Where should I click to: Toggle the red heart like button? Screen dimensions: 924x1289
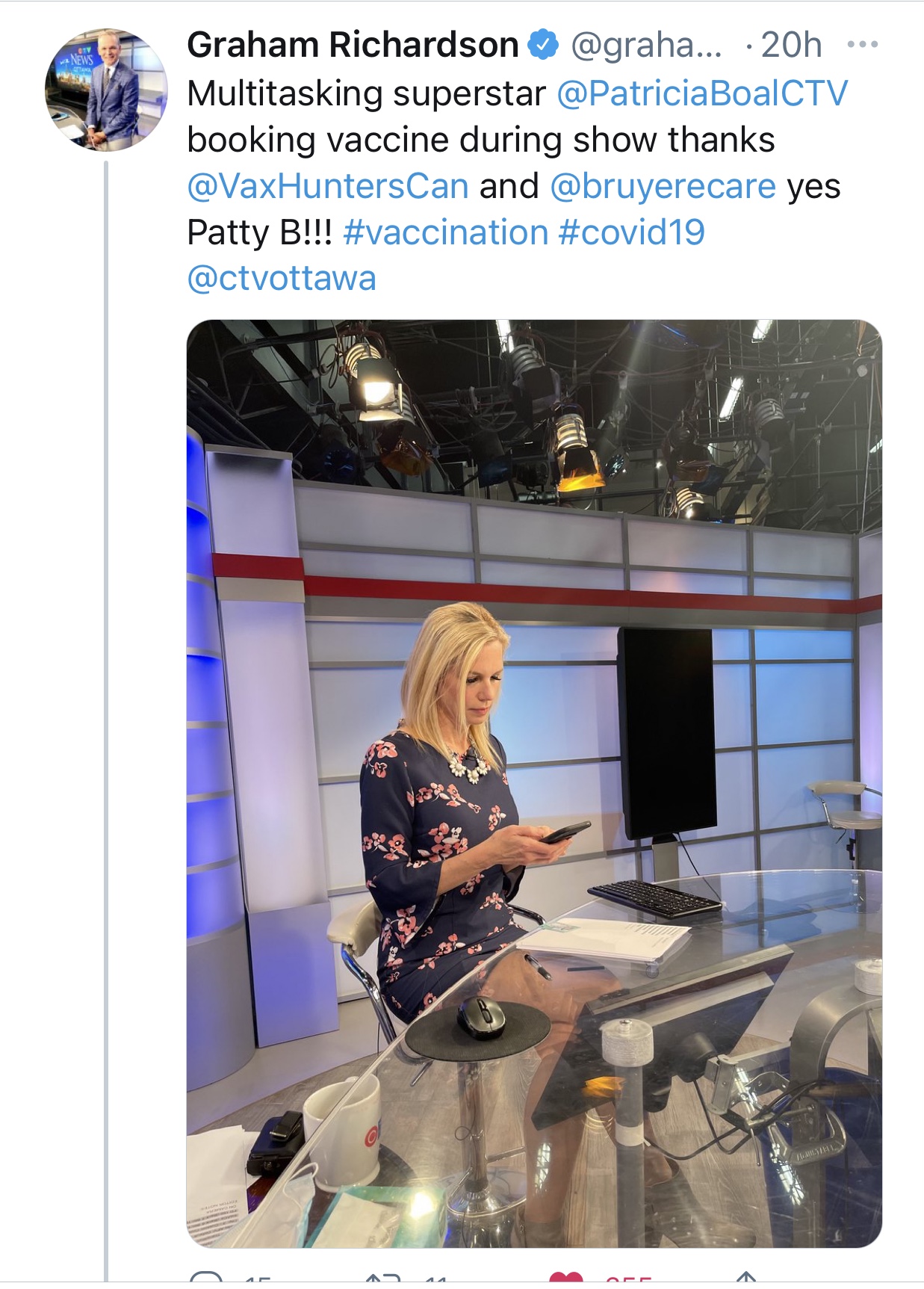(565, 1278)
